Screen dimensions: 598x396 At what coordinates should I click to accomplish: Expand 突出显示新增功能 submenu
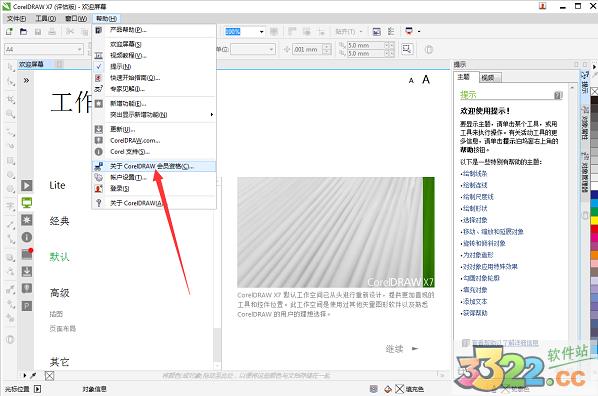[154, 114]
